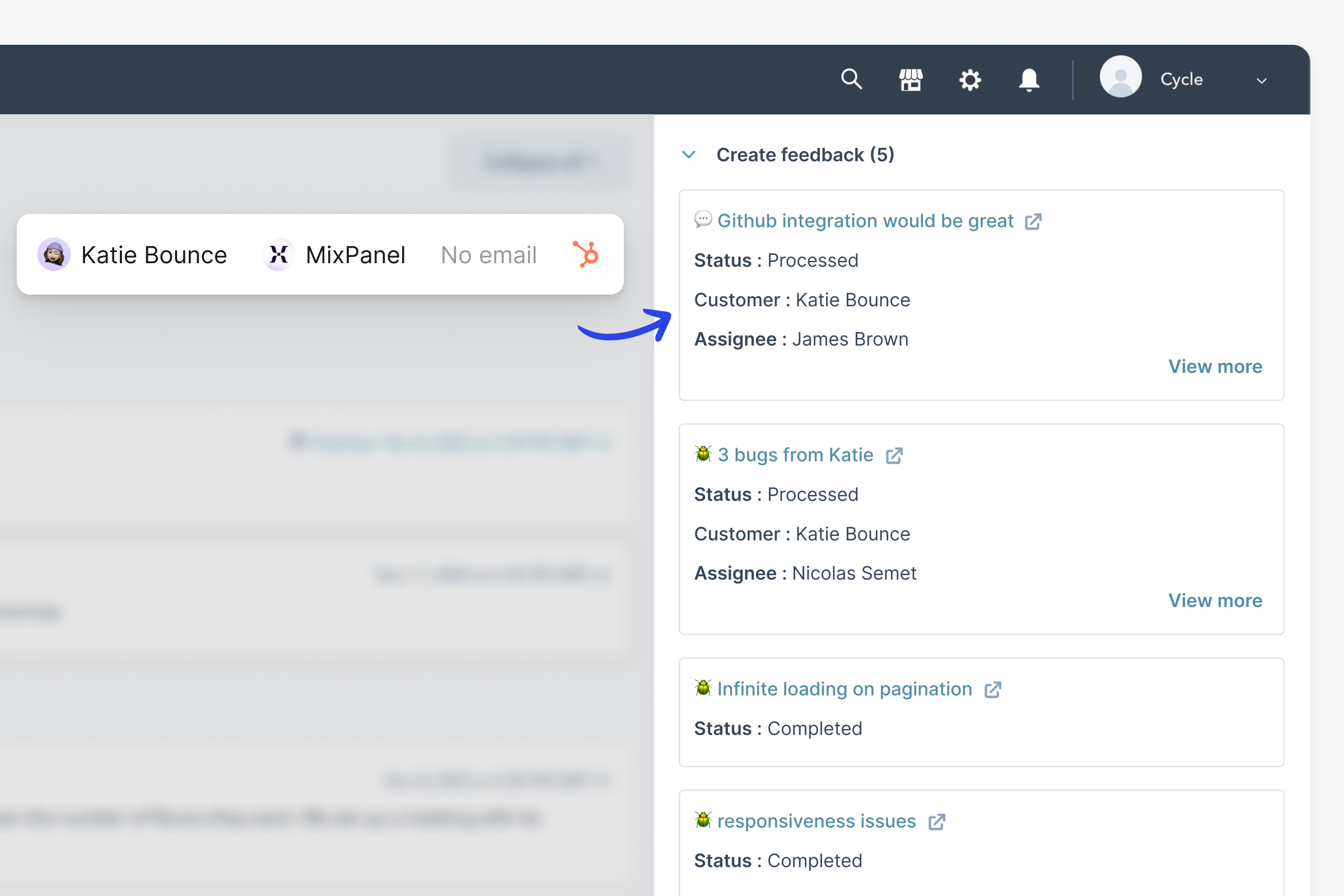The width and height of the screenshot is (1344, 896).
Task: Click View more on Github integration card
Action: (1215, 366)
